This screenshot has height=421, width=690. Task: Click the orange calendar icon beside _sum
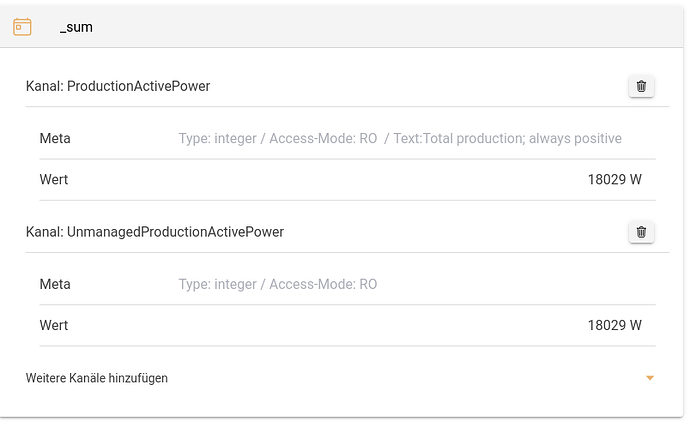point(22,27)
